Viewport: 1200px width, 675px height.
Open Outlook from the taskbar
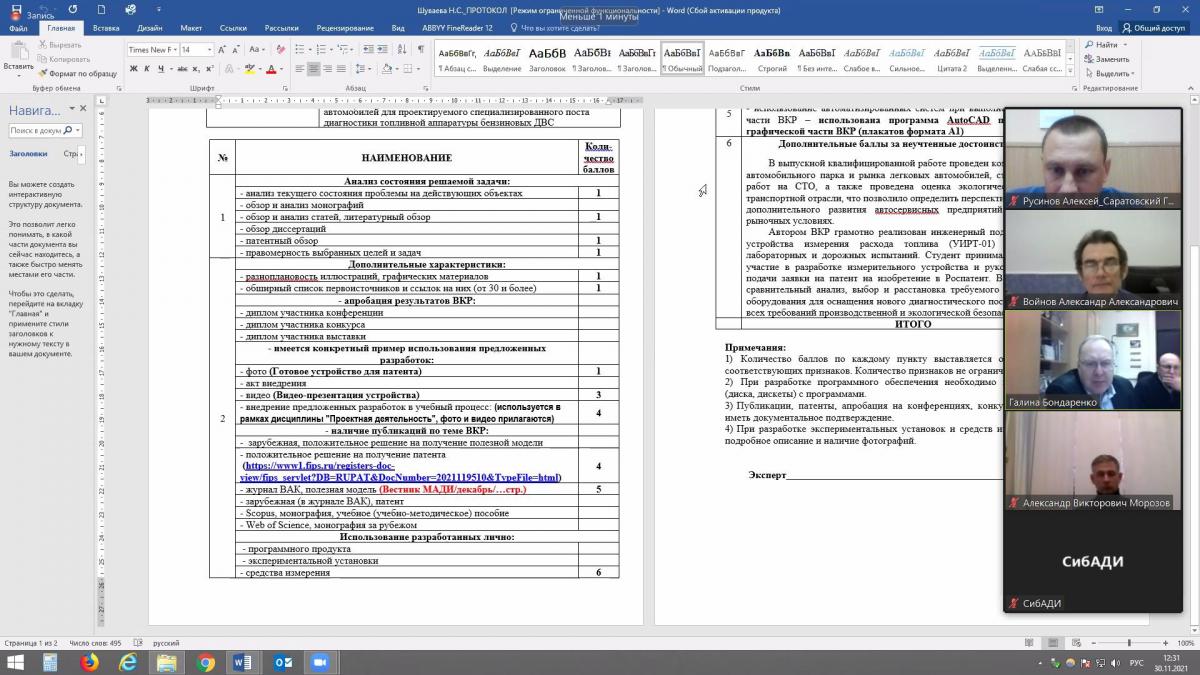click(282, 662)
